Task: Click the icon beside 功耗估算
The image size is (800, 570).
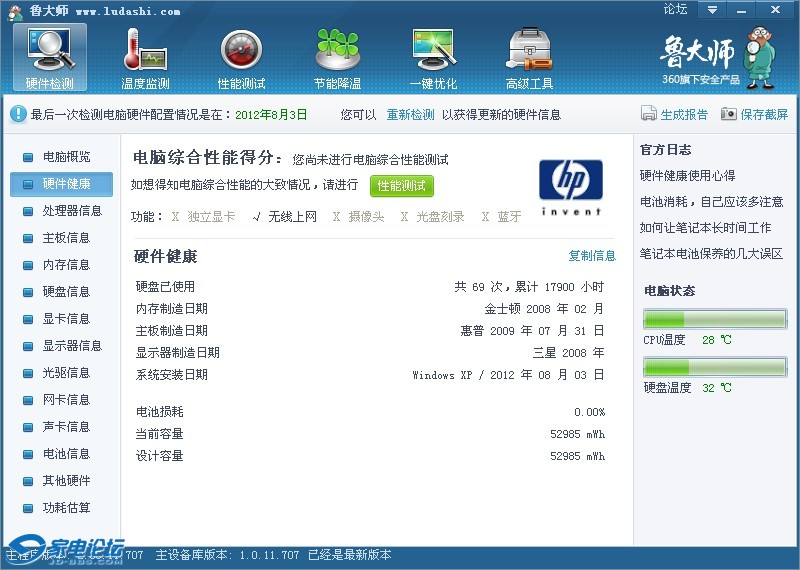Action: 28,509
